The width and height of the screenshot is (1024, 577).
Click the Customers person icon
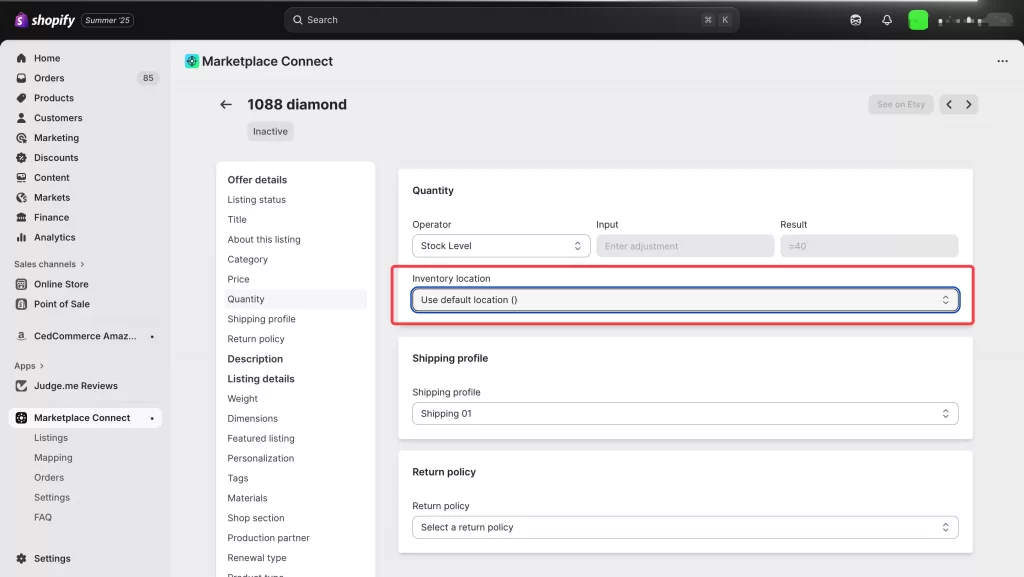[22, 118]
